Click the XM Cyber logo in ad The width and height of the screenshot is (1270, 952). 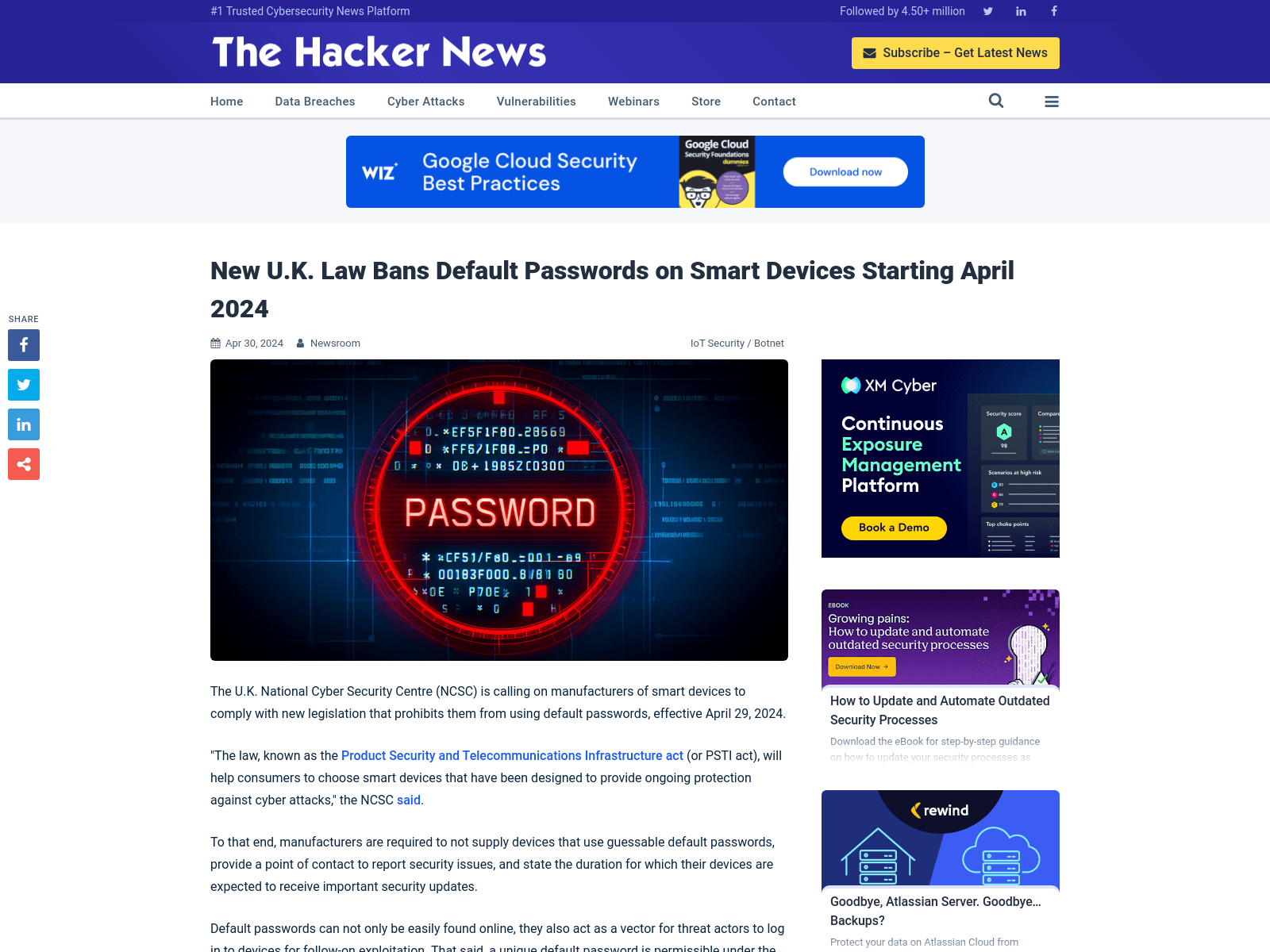click(889, 386)
